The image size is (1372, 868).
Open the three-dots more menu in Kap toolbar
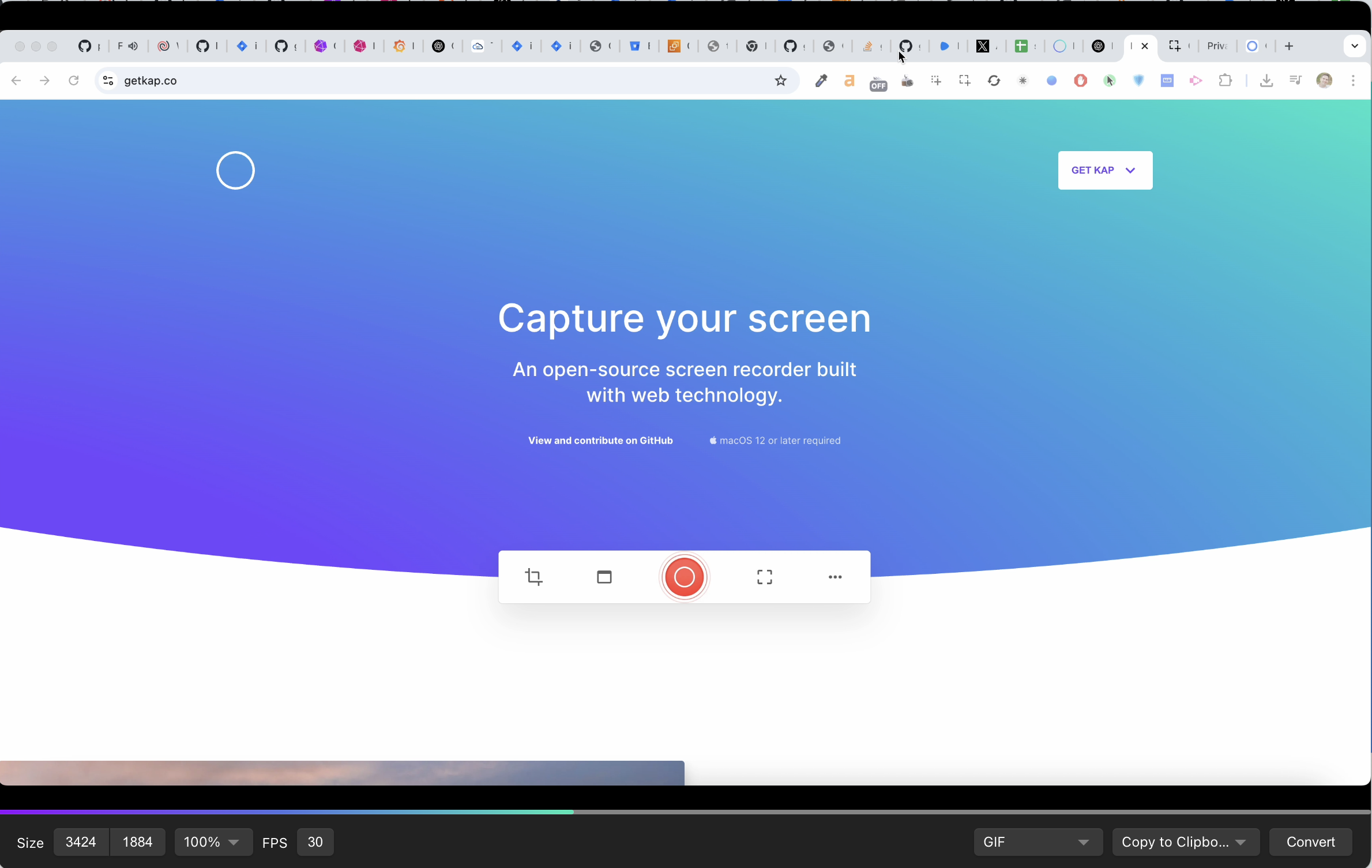[x=835, y=577]
